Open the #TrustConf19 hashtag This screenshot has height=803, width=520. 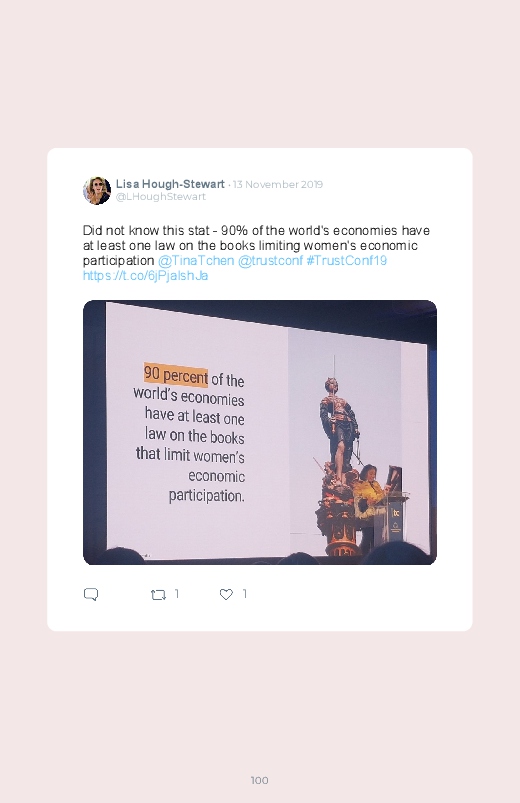346,260
